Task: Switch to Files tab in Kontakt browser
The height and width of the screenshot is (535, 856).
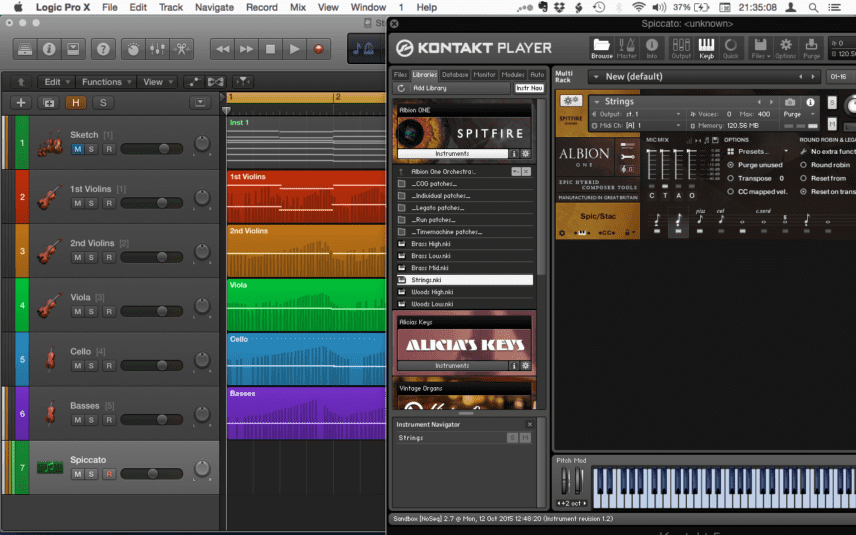Action: coord(400,75)
